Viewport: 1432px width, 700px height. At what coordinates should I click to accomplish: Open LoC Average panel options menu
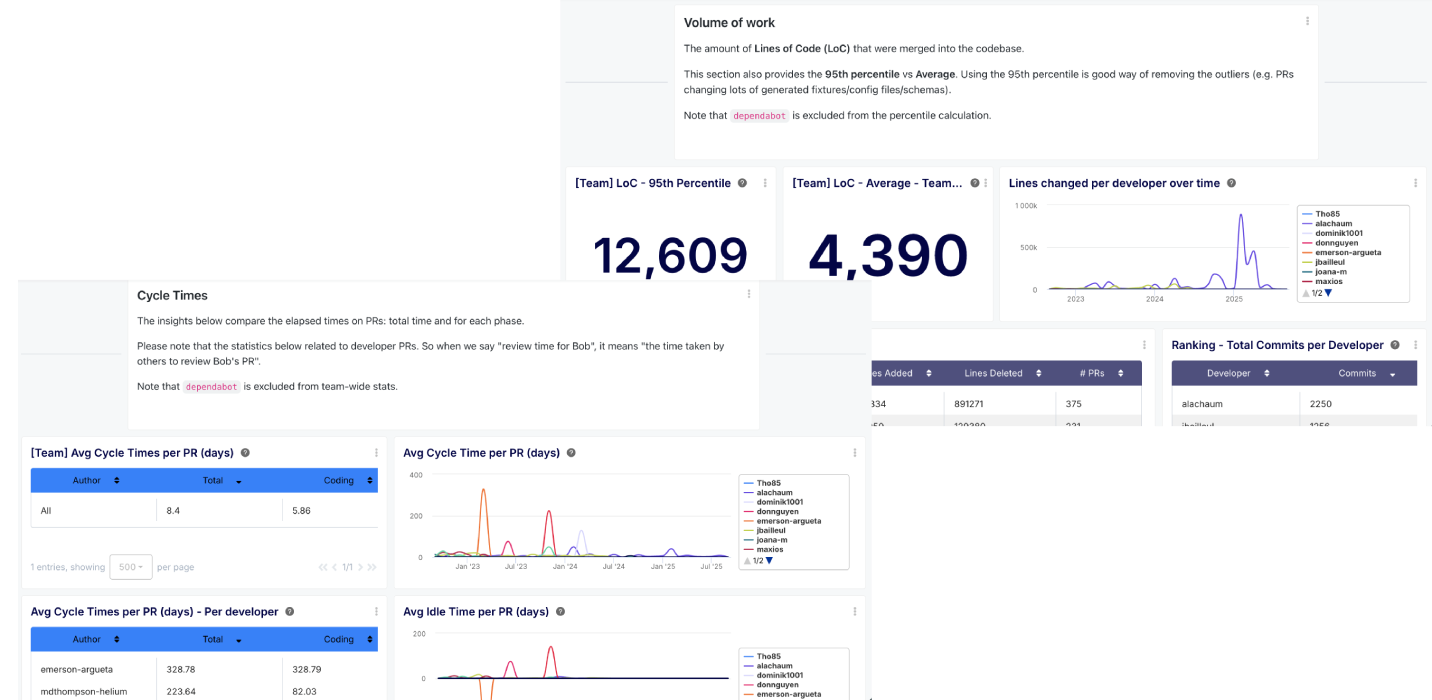pyautogui.click(x=986, y=183)
